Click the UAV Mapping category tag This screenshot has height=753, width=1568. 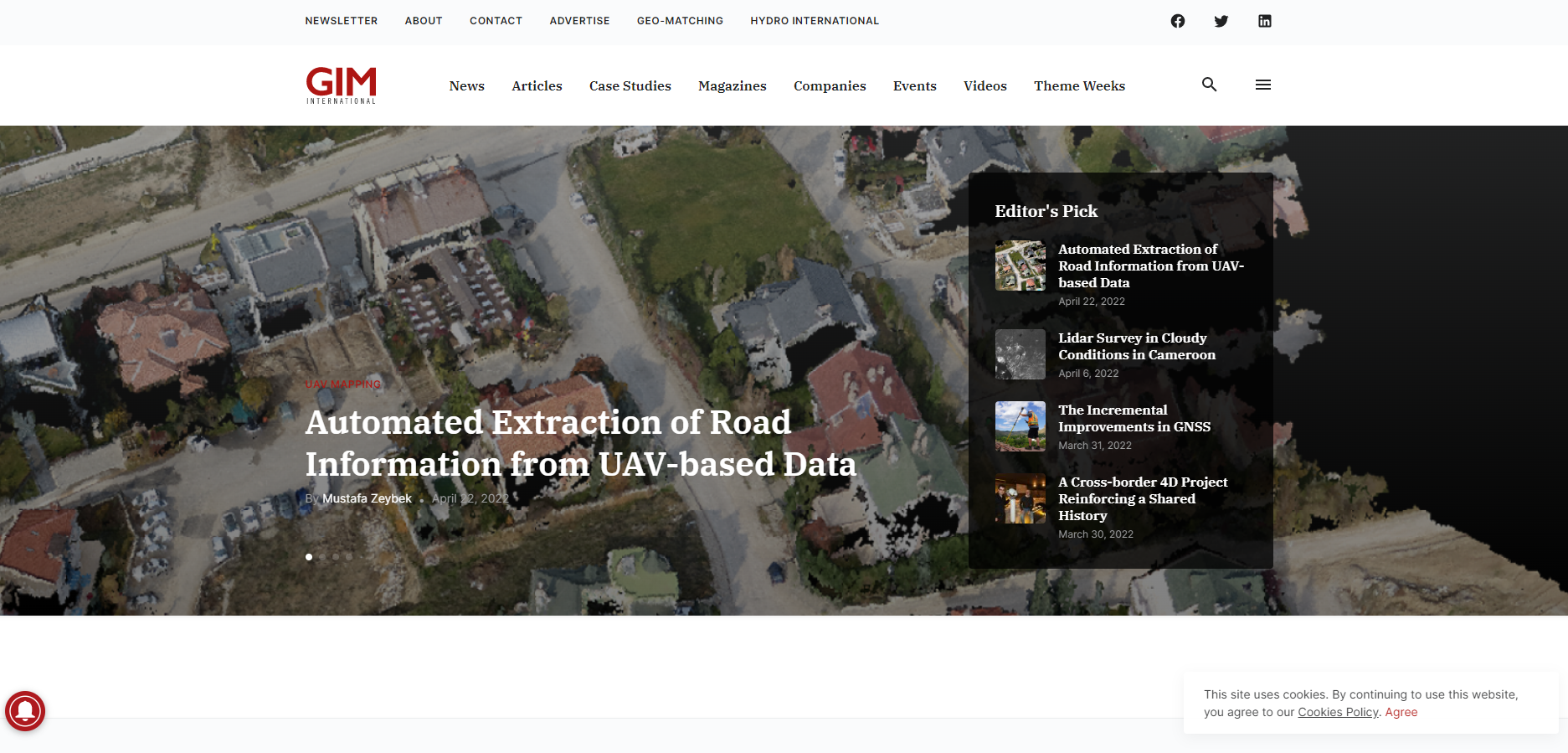[x=342, y=384]
